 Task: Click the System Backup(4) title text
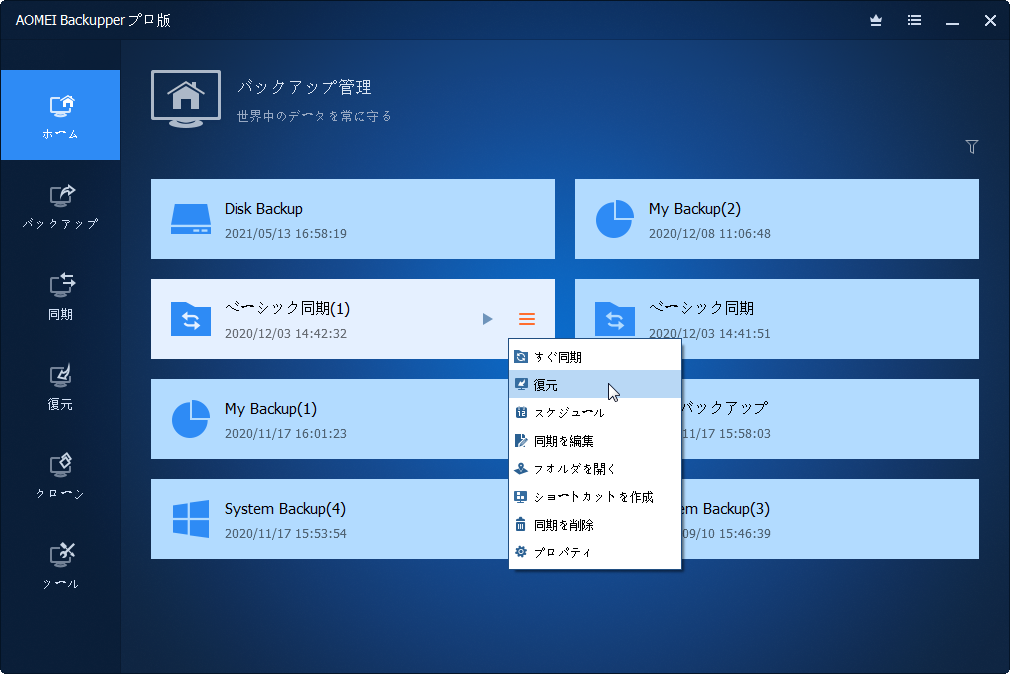click(285, 509)
